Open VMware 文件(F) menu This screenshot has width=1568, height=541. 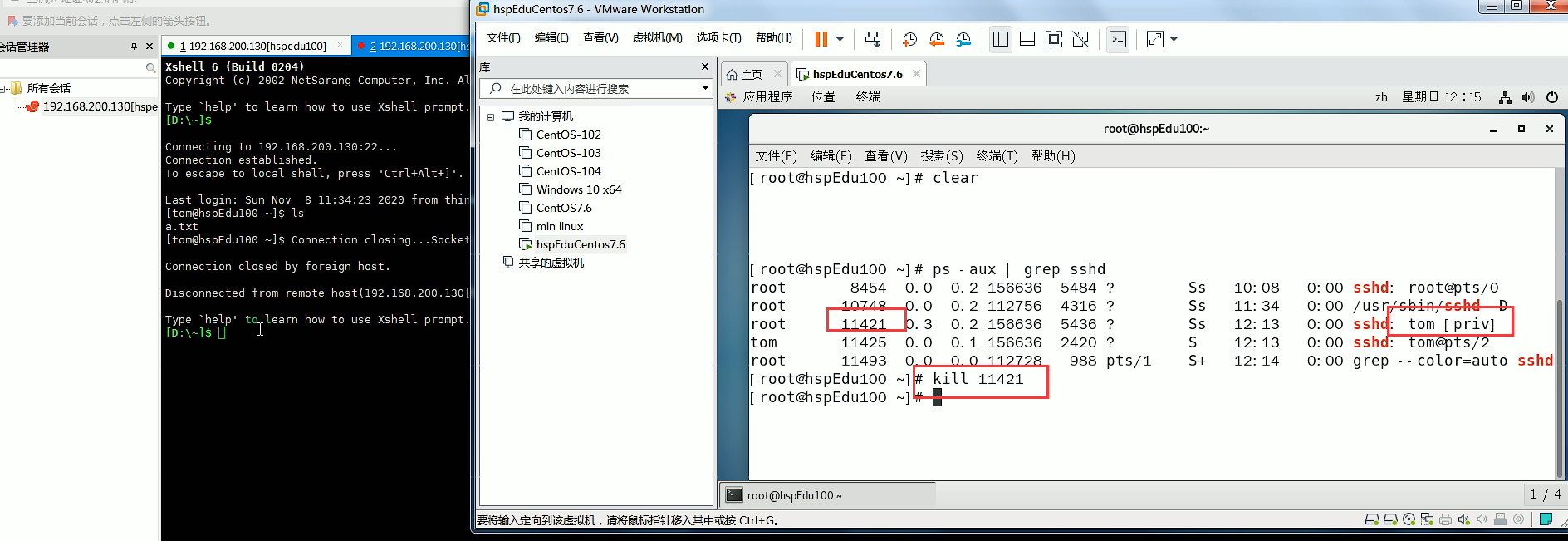(x=503, y=37)
